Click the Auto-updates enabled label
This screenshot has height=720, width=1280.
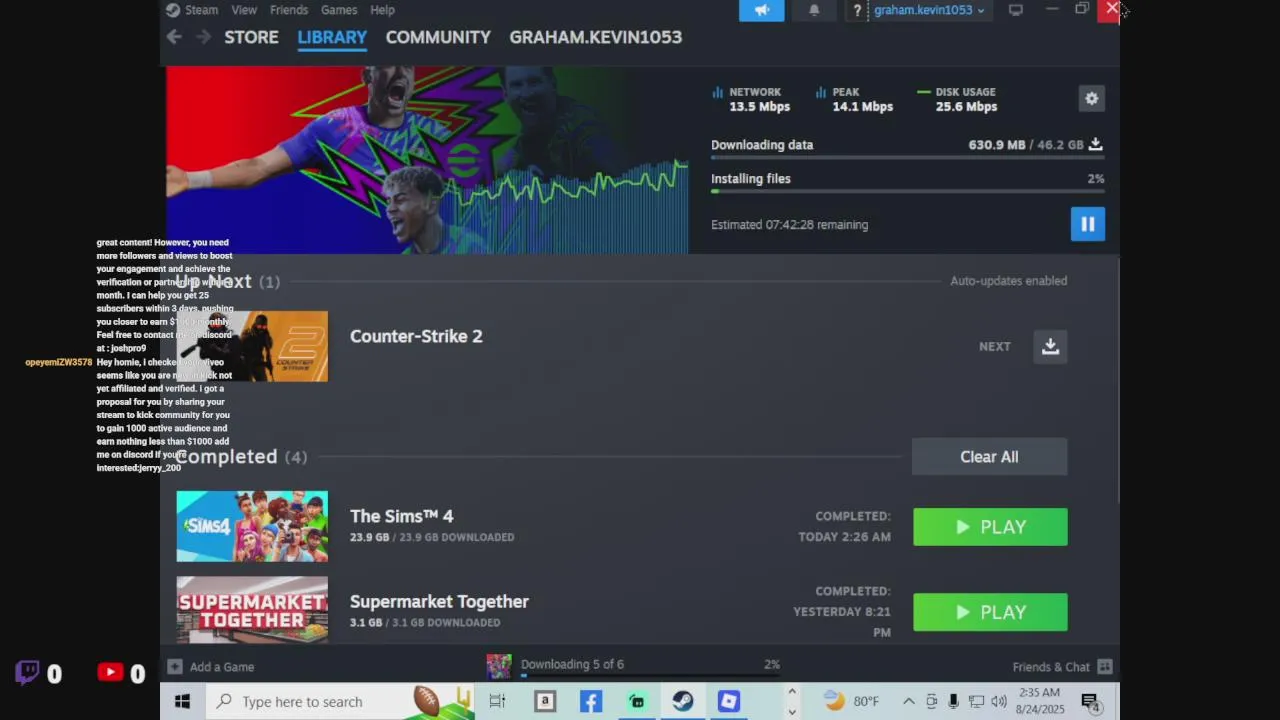[1008, 281]
